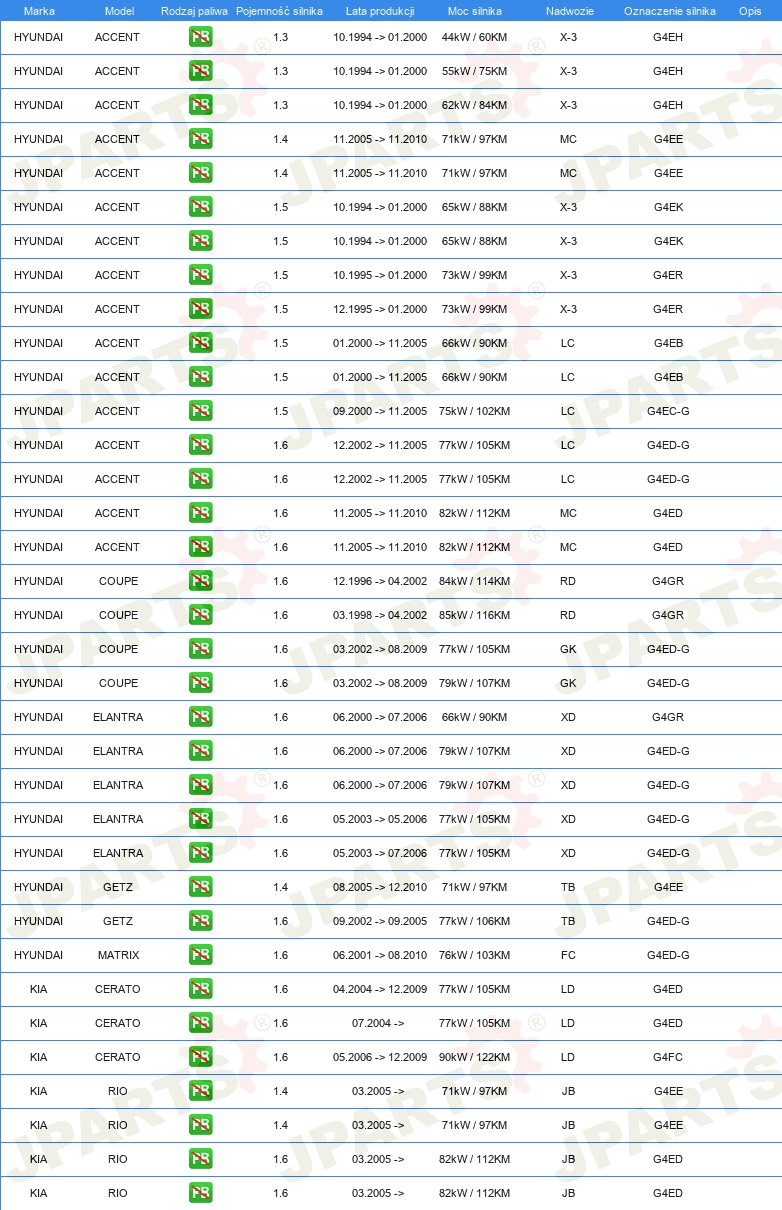The height and width of the screenshot is (1210, 782).
Task: Click the fuel icon in the Coupe 79kW / 107KM row
Action: 200,683
